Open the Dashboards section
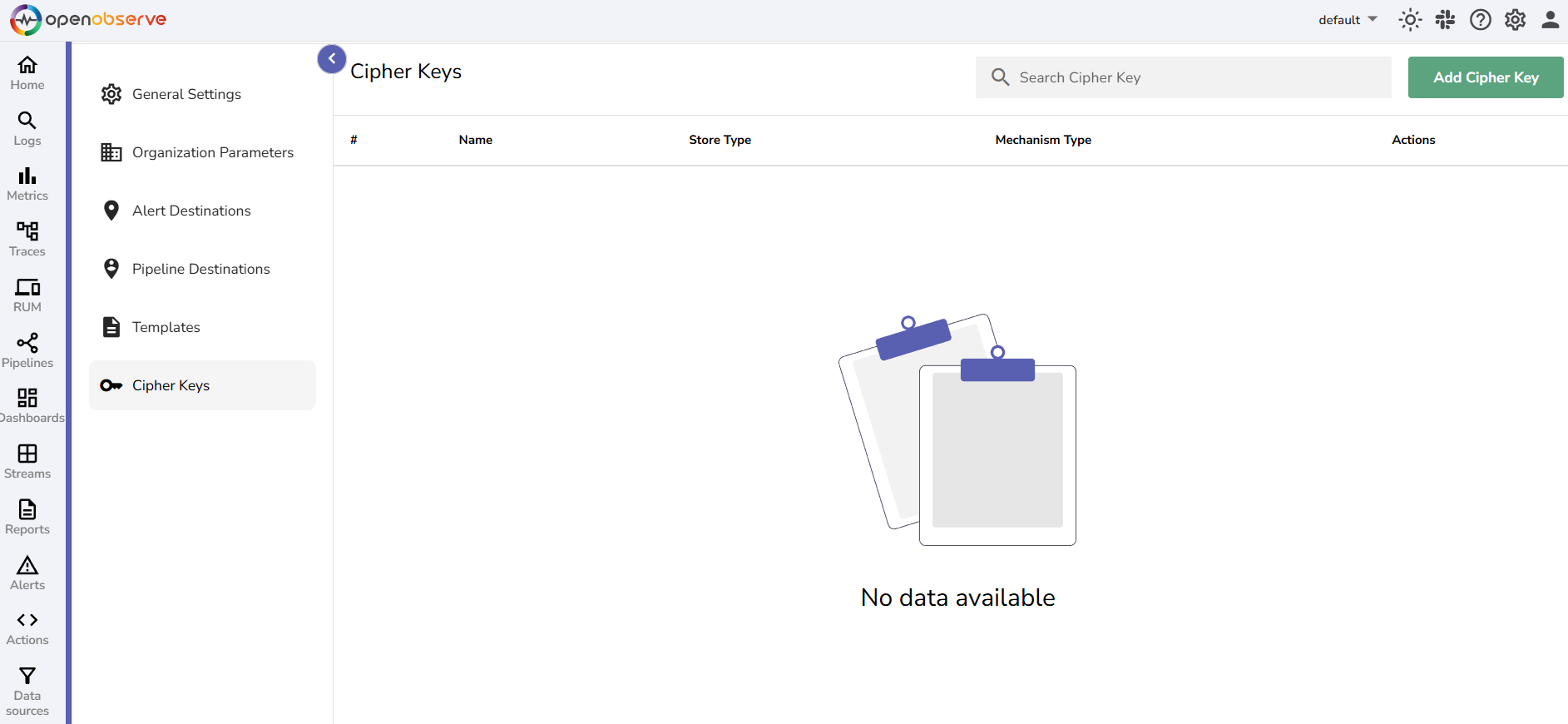This screenshot has width=1568, height=724. point(27,406)
